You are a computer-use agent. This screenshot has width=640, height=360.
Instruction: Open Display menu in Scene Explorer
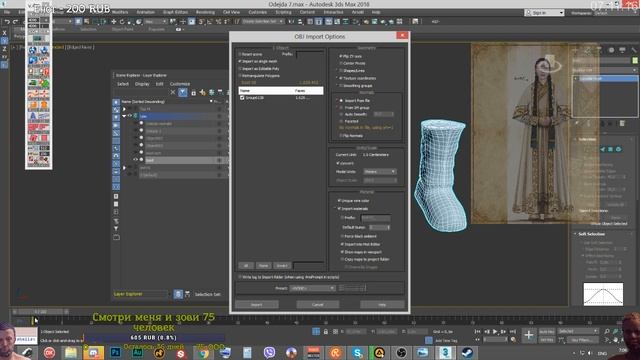coord(142,84)
